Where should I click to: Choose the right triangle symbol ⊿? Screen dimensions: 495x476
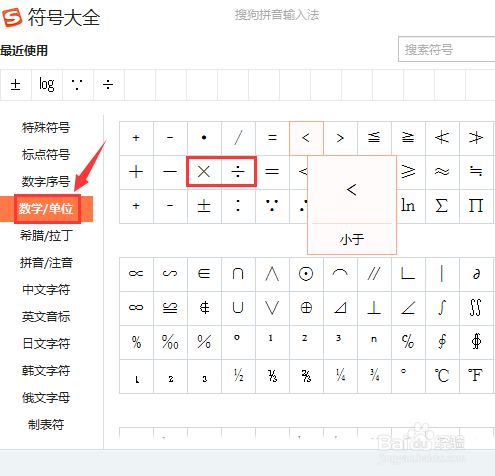340,308
